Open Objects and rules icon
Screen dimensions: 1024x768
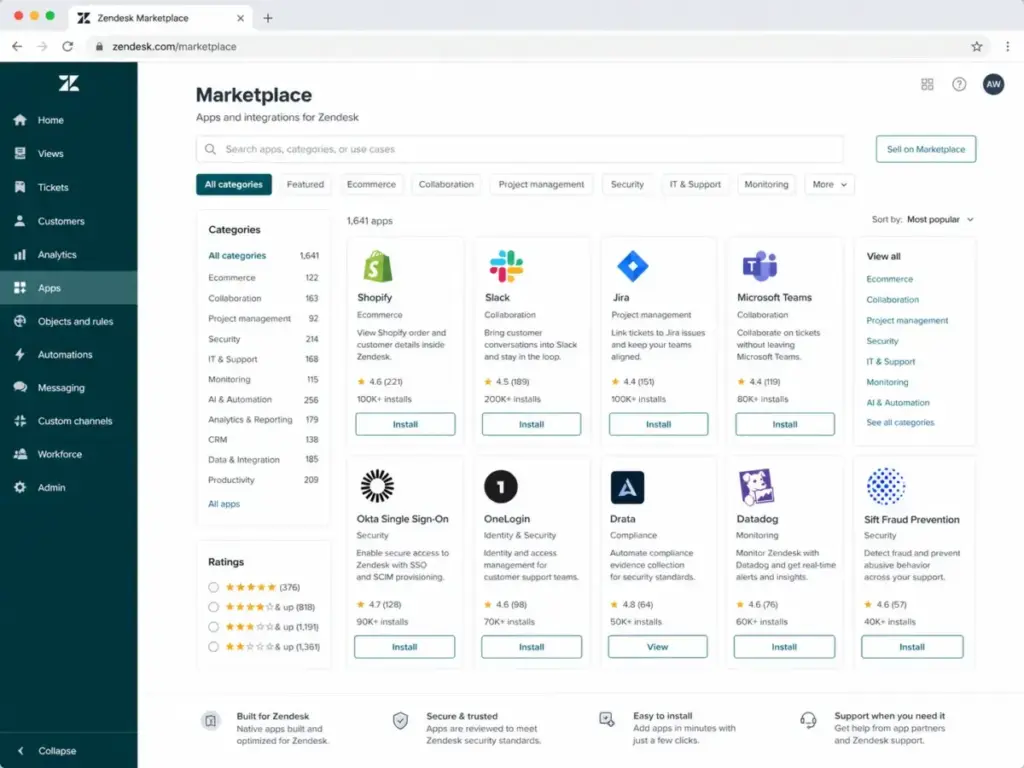point(20,321)
